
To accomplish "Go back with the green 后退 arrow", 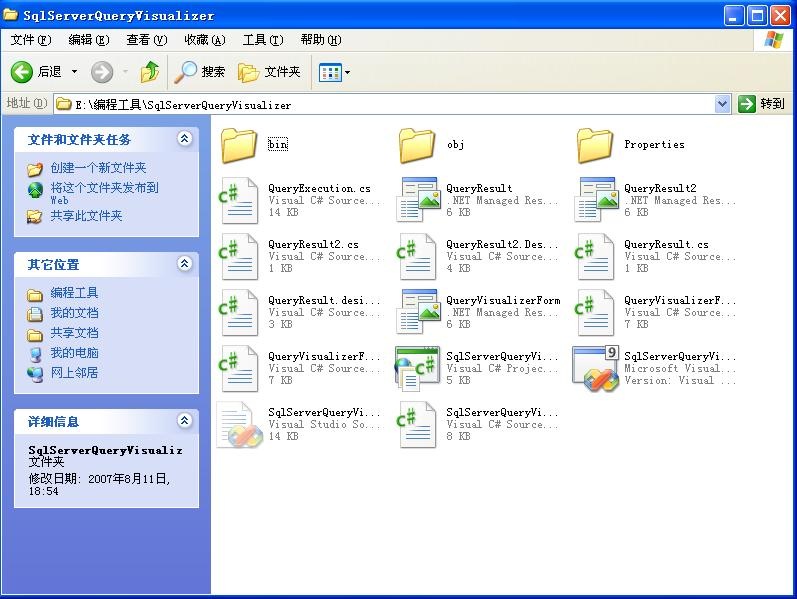I will [x=22, y=72].
